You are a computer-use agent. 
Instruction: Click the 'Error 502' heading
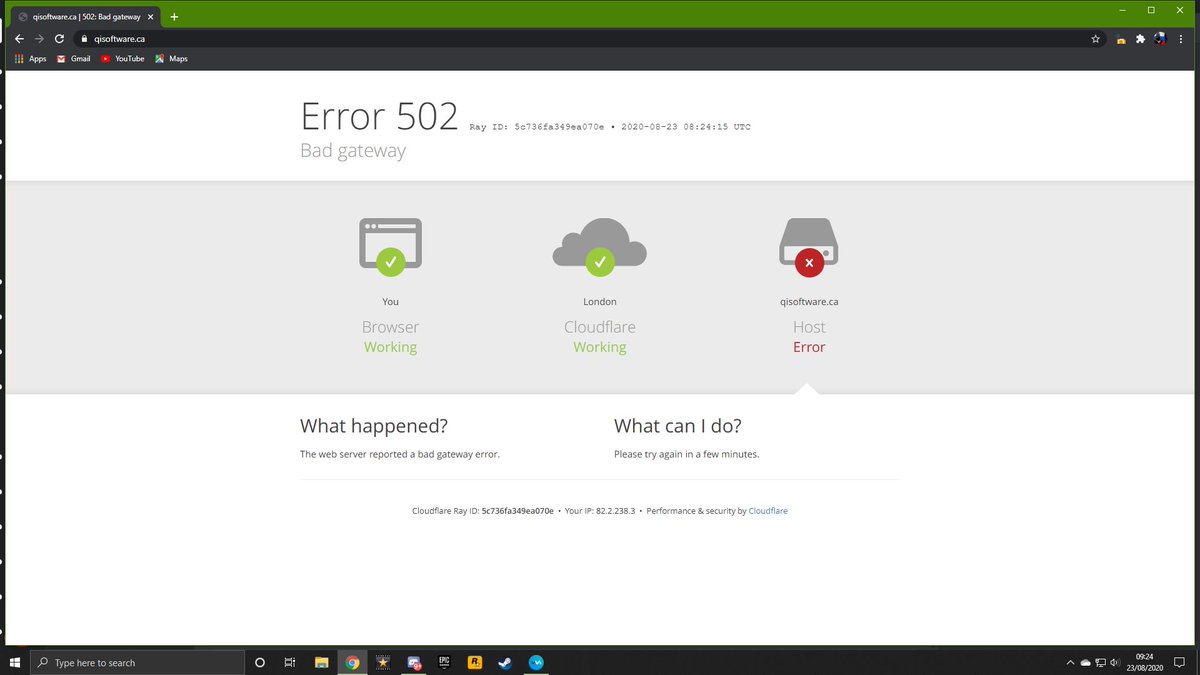[x=380, y=116]
